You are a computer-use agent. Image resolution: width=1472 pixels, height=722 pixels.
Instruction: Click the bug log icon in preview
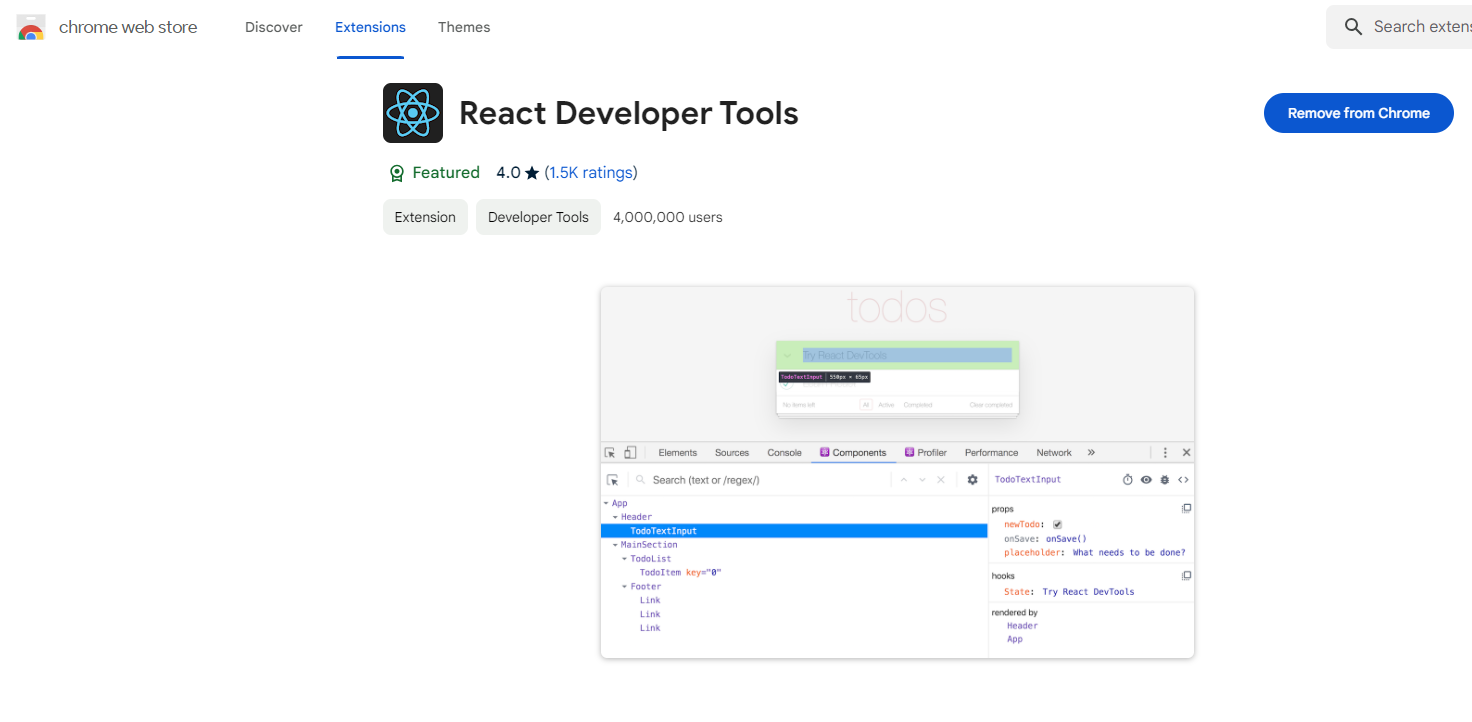pyautogui.click(x=1164, y=480)
